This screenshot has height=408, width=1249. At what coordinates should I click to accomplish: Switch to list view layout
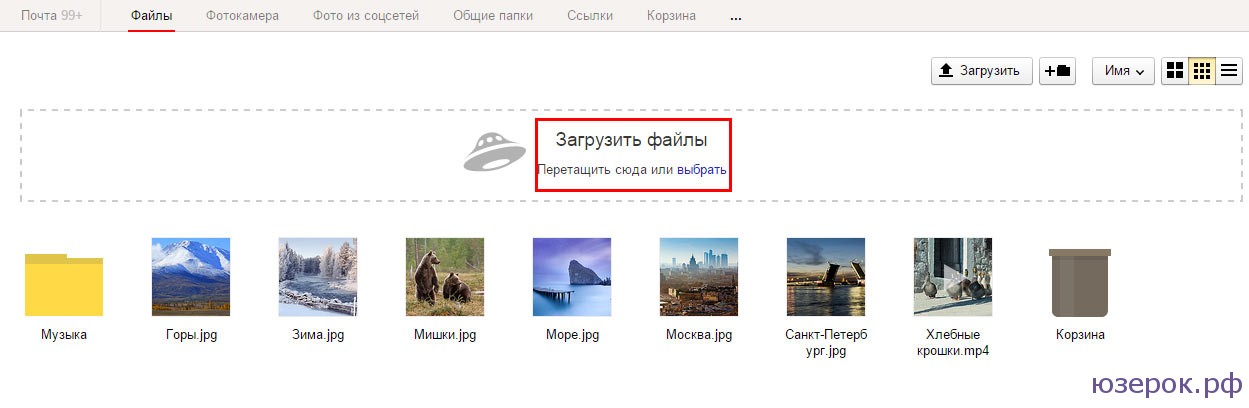coord(1229,71)
